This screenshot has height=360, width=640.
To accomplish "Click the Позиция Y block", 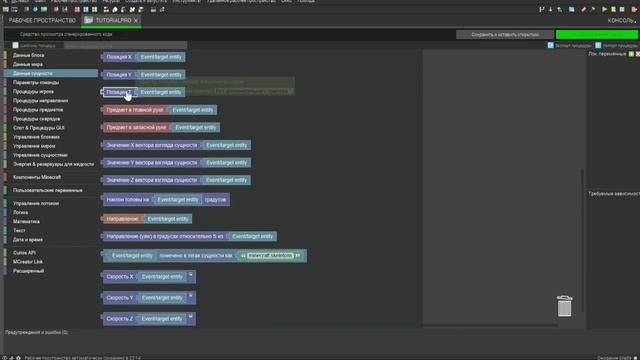I will coord(119,75).
